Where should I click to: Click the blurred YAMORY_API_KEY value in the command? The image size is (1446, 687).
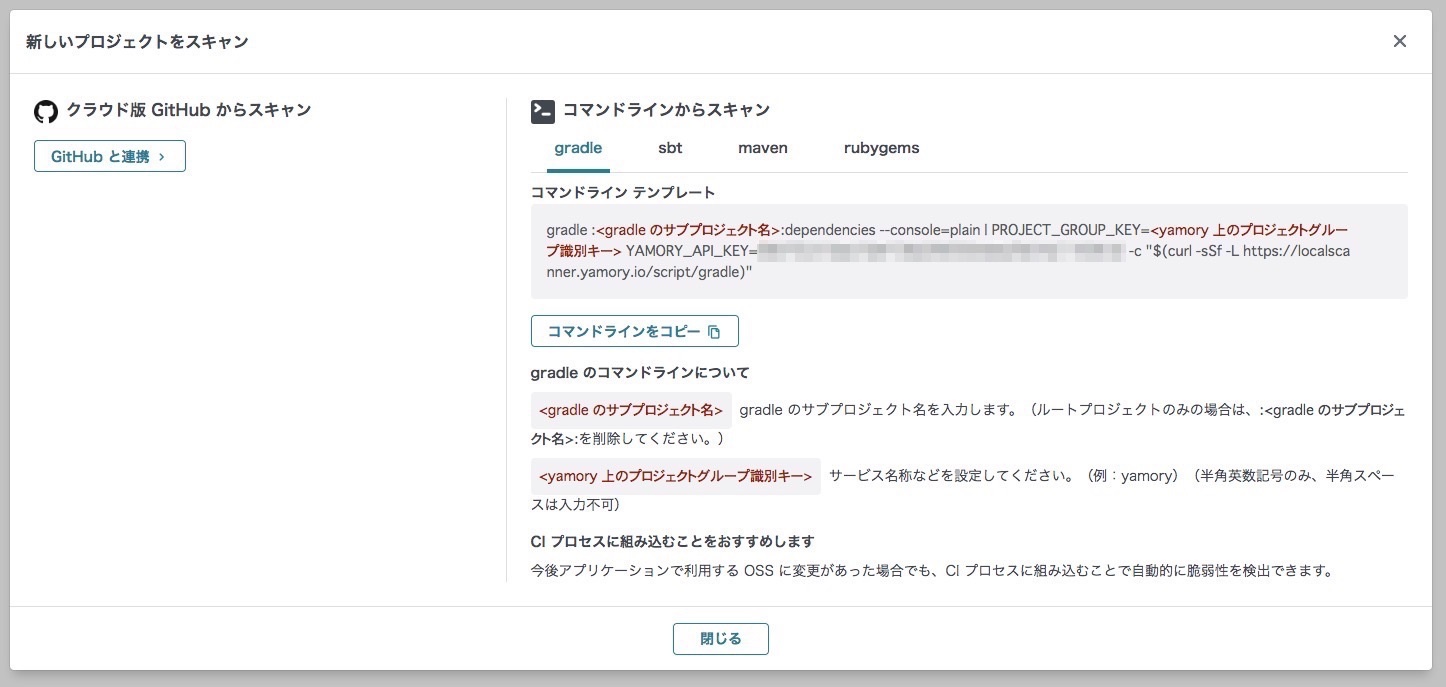point(940,251)
